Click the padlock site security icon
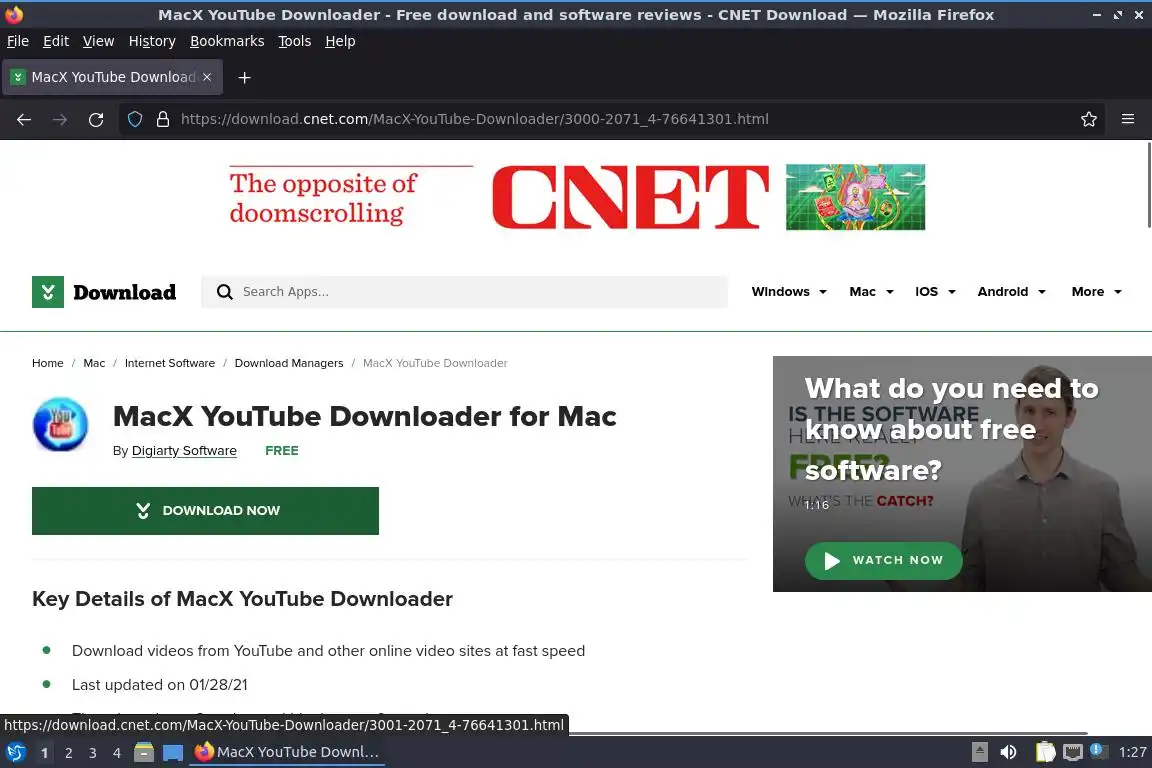This screenshot has height=768, width=1152. [163, 119]
